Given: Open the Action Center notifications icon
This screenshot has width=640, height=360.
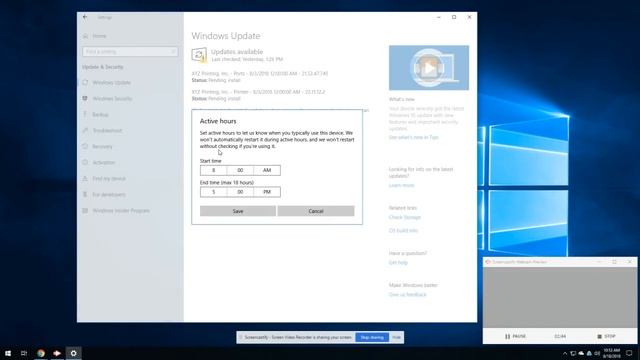Looking at the screenshot, I should (629, 353).
